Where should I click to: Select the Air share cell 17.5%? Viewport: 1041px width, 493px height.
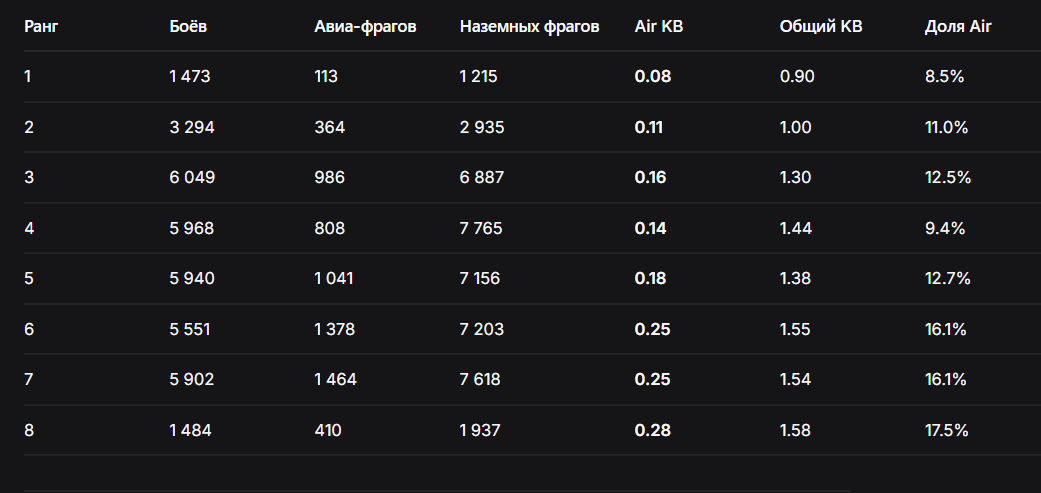tap(946, 430)
